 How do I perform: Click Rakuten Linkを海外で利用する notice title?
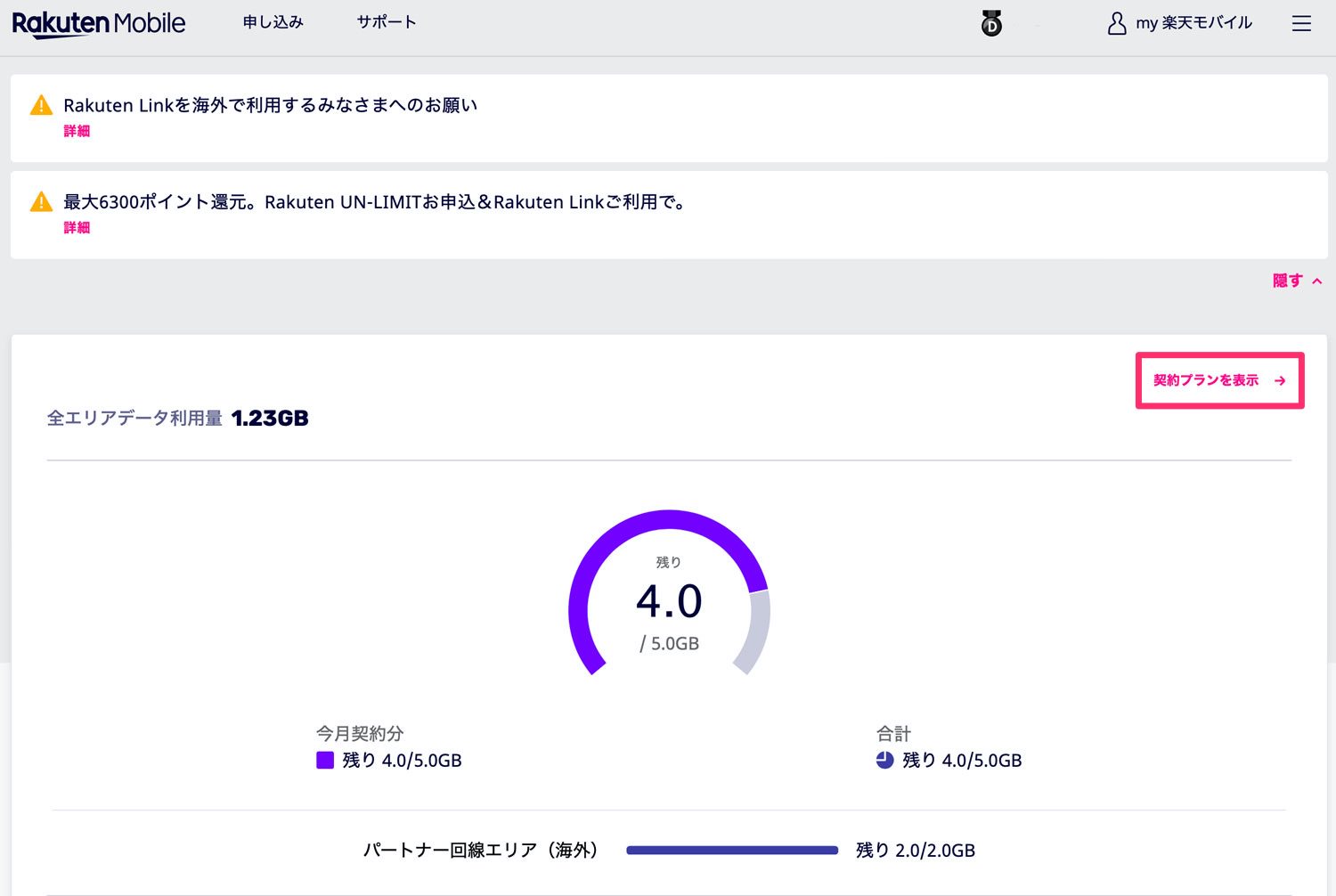coord(271,105)
